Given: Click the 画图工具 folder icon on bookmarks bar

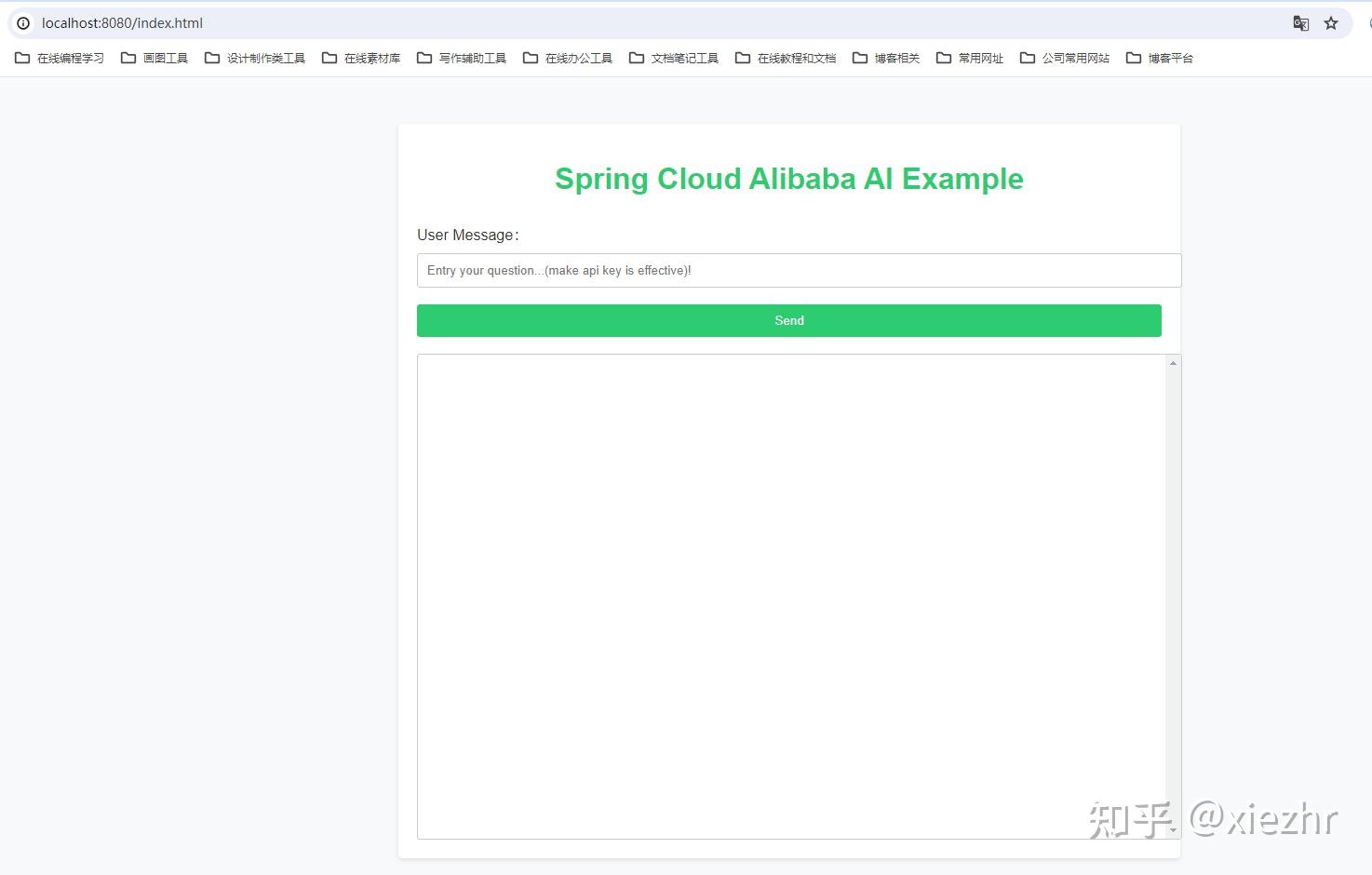Looking at the screenshot, I should (x=128, y=57).
